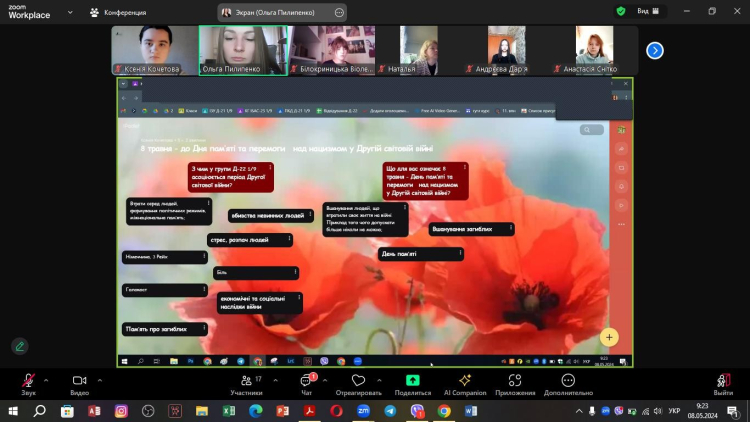Open the Вид view layout dropdown

point(648,11)
